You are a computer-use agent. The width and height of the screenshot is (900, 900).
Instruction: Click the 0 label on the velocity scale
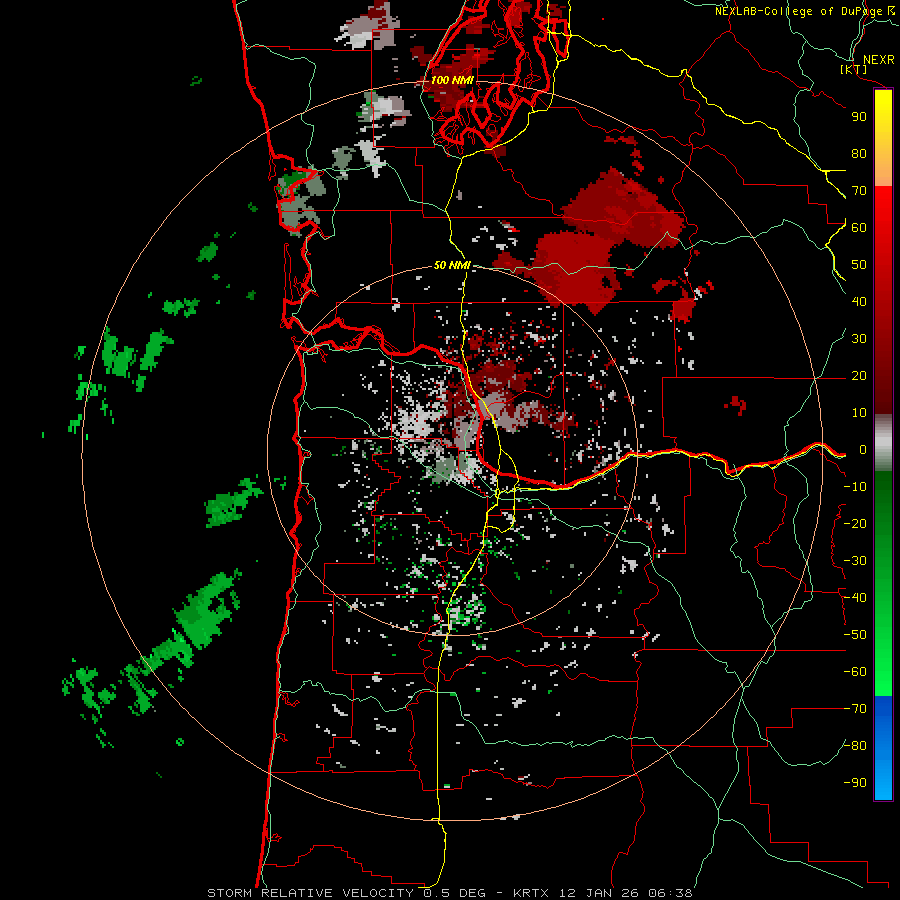pos(863,450)
